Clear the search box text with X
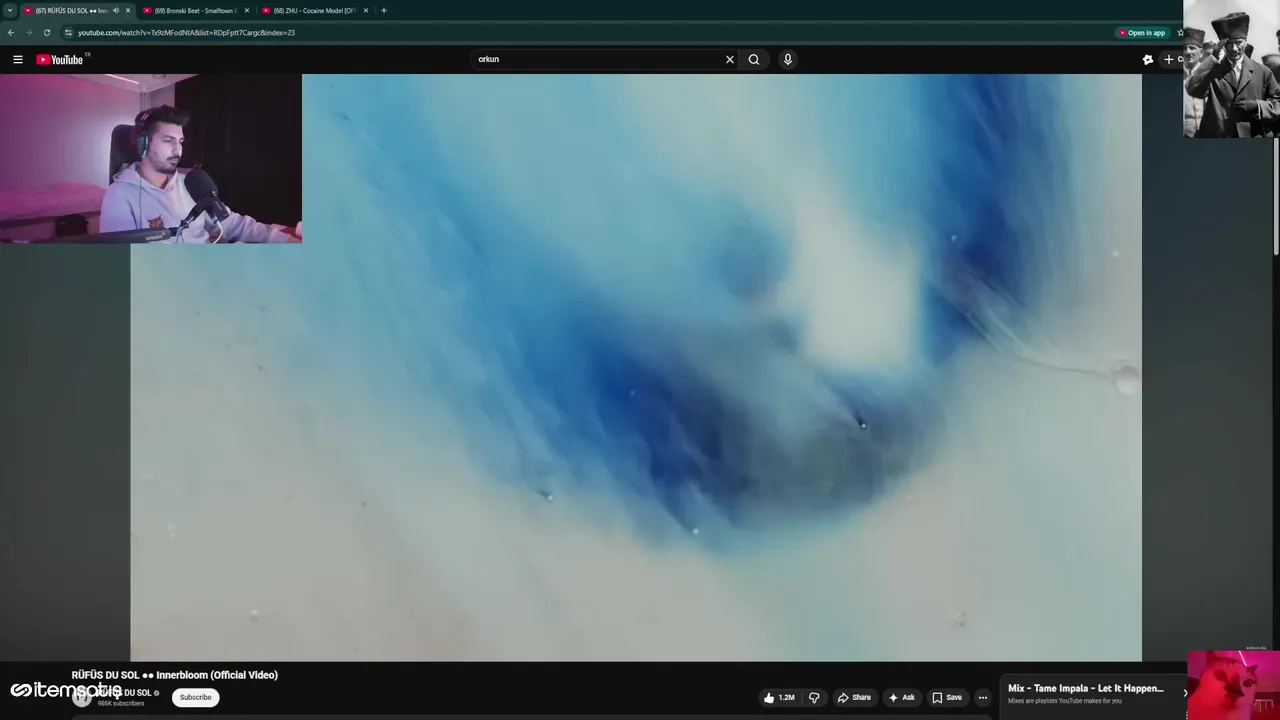This screenshot has width=1280, height=720. (x=730, y=59)
